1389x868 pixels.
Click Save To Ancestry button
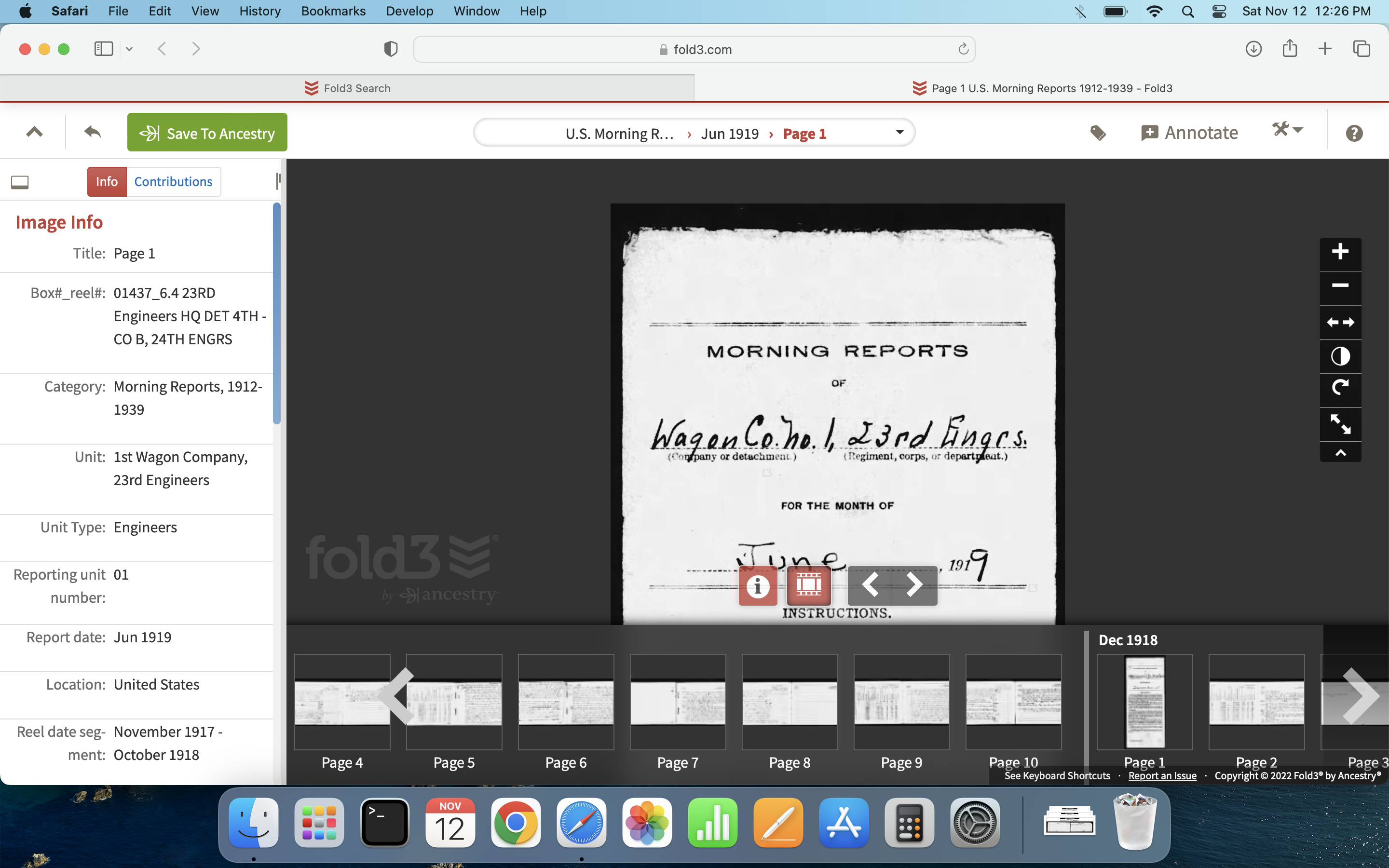pos(207,133)
